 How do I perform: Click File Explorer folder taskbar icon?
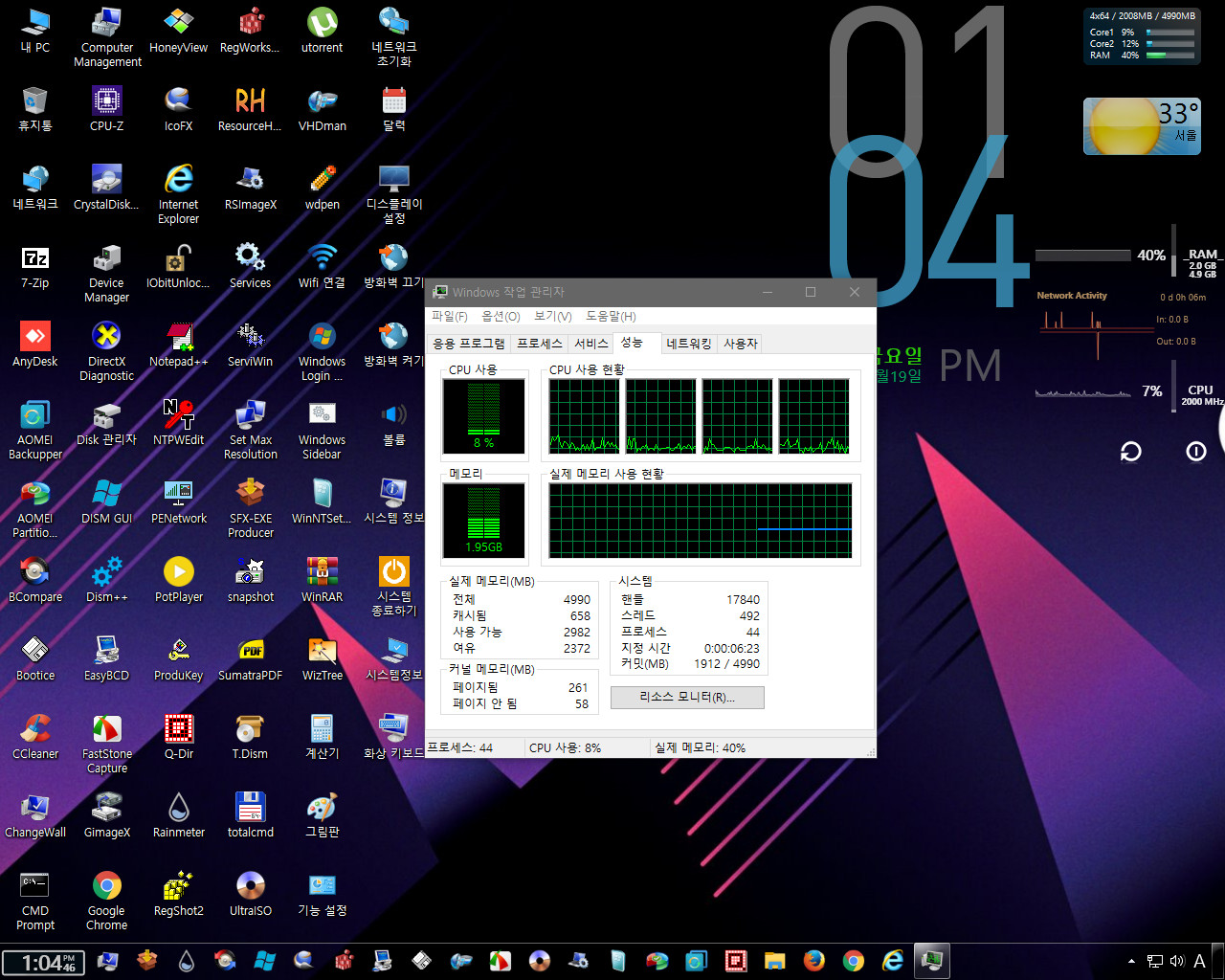click(x=774, y=960)
